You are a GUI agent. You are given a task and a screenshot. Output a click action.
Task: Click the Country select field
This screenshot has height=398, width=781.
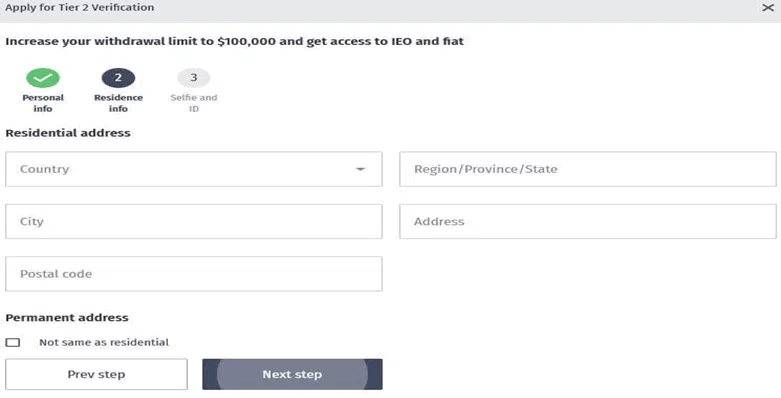pyautogui.click(x=194, y=169)
